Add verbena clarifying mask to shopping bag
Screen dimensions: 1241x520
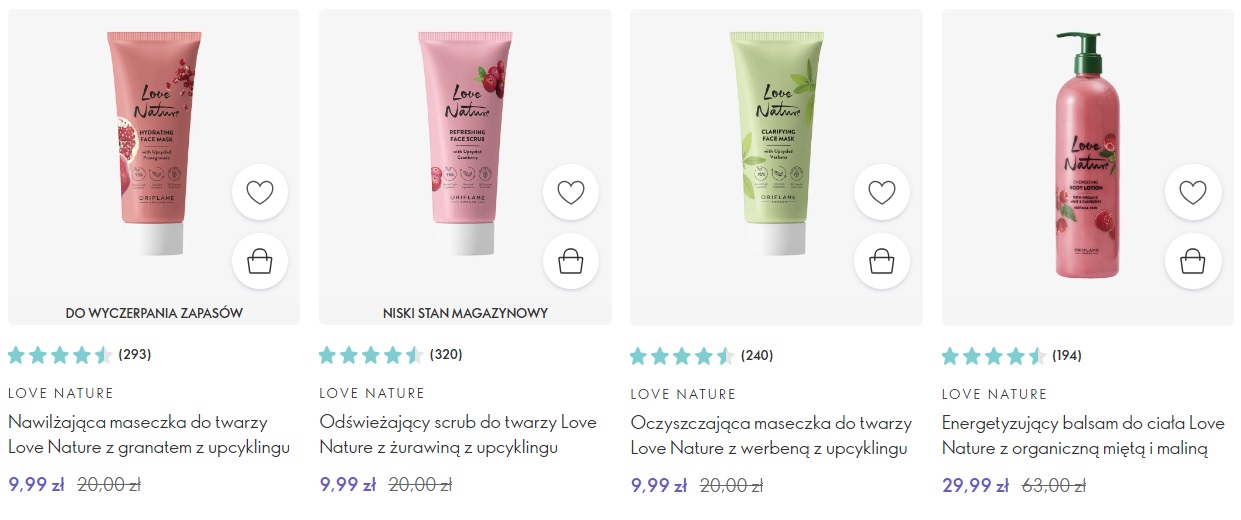coord(882,261)
